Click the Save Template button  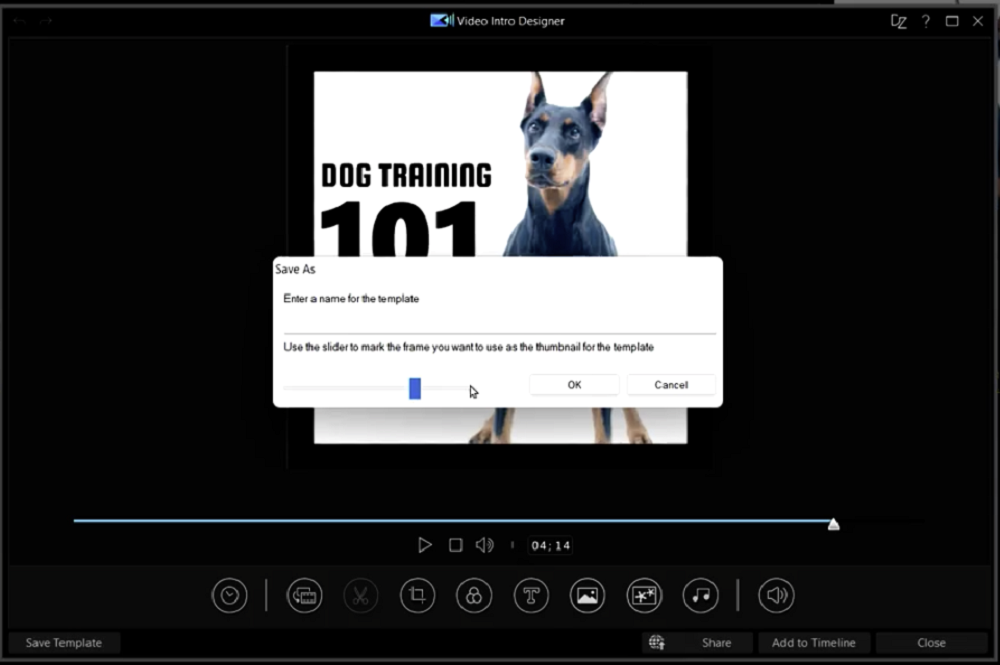tap(64, 643)
